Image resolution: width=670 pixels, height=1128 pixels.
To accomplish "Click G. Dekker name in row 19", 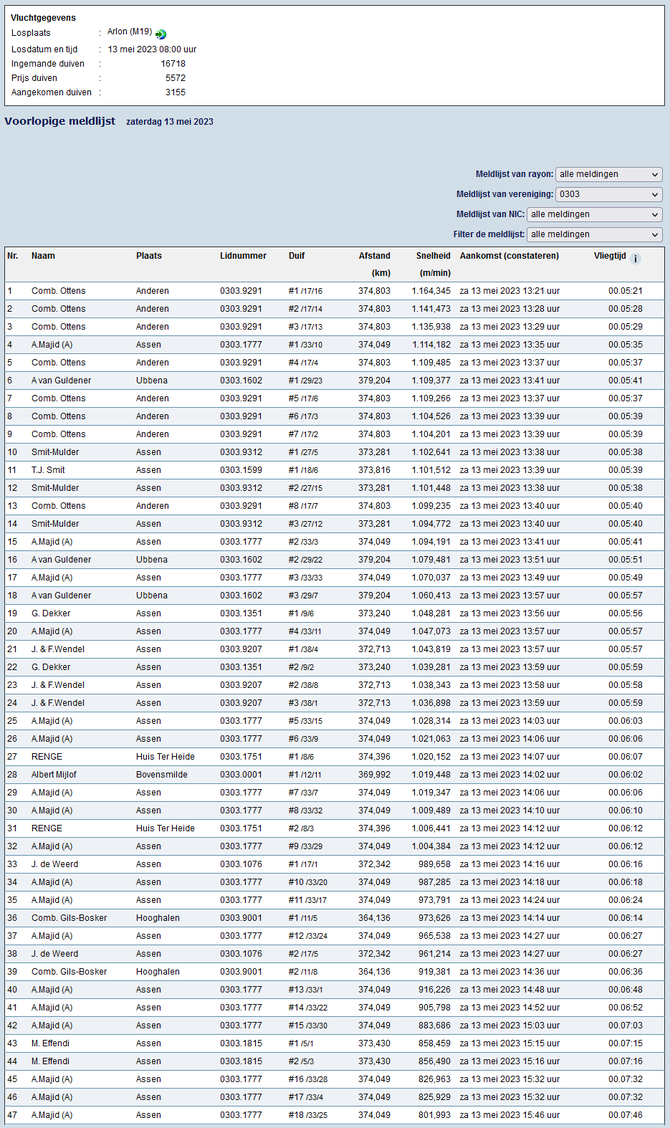I will tap(51, 614).
